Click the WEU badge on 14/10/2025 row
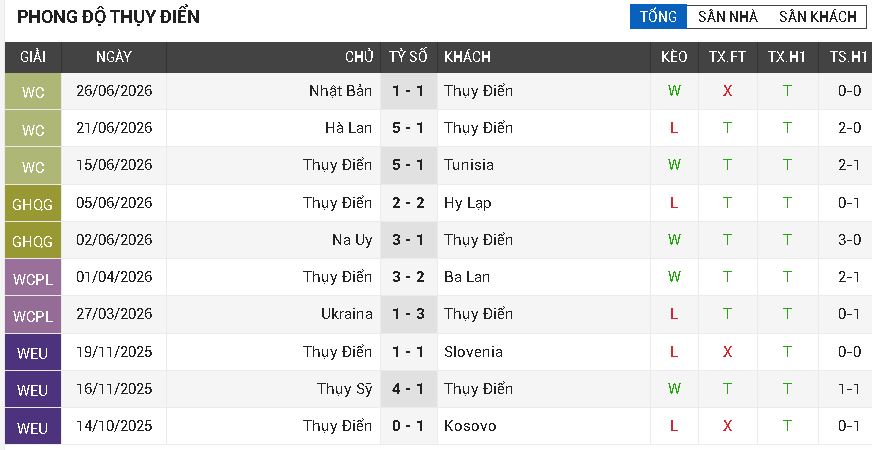This screenshot has width=872, height=450. pyautogui.click(x=33, y=427)
